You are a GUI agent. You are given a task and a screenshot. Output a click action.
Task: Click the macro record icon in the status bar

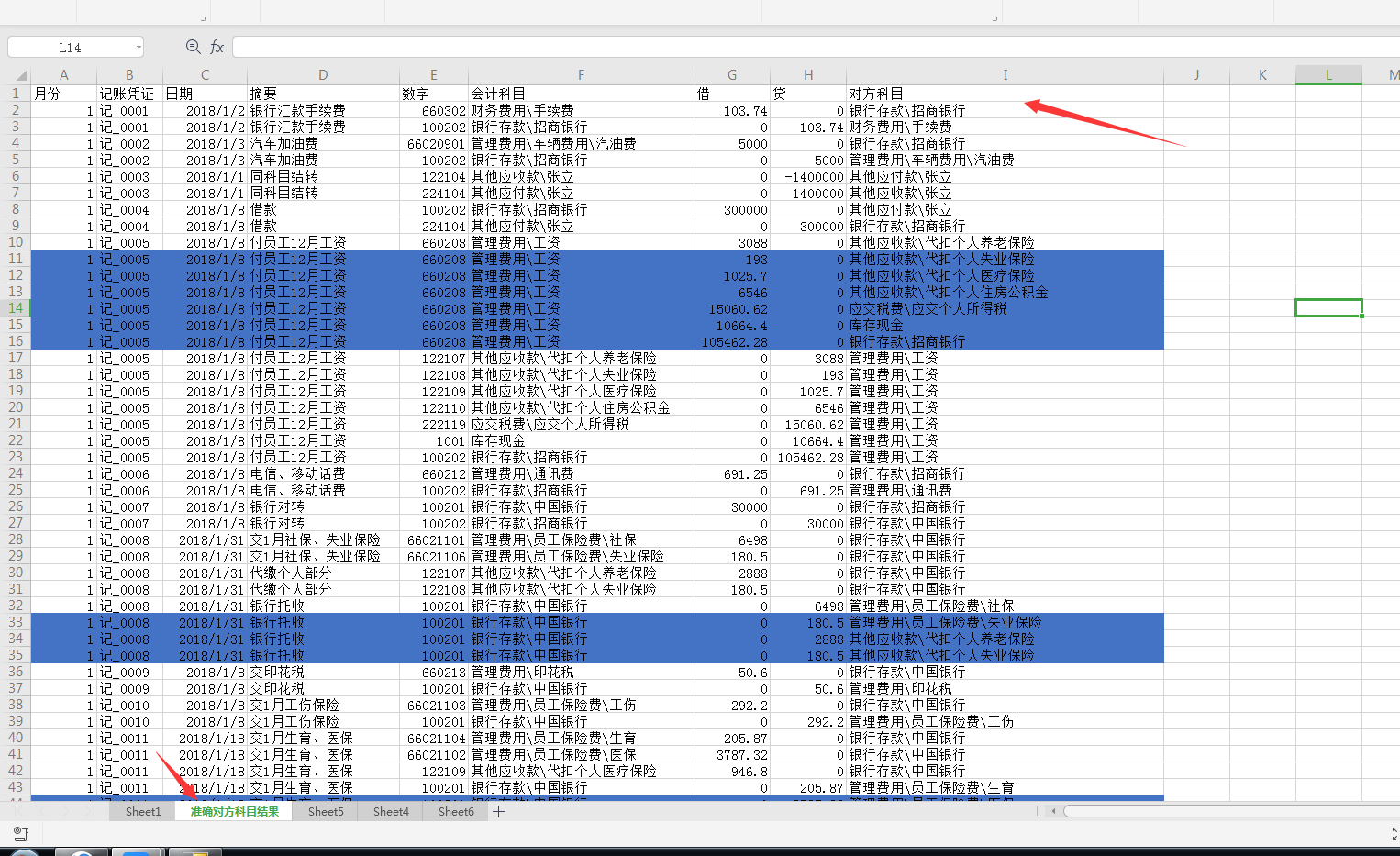click(x=20, y=833)
